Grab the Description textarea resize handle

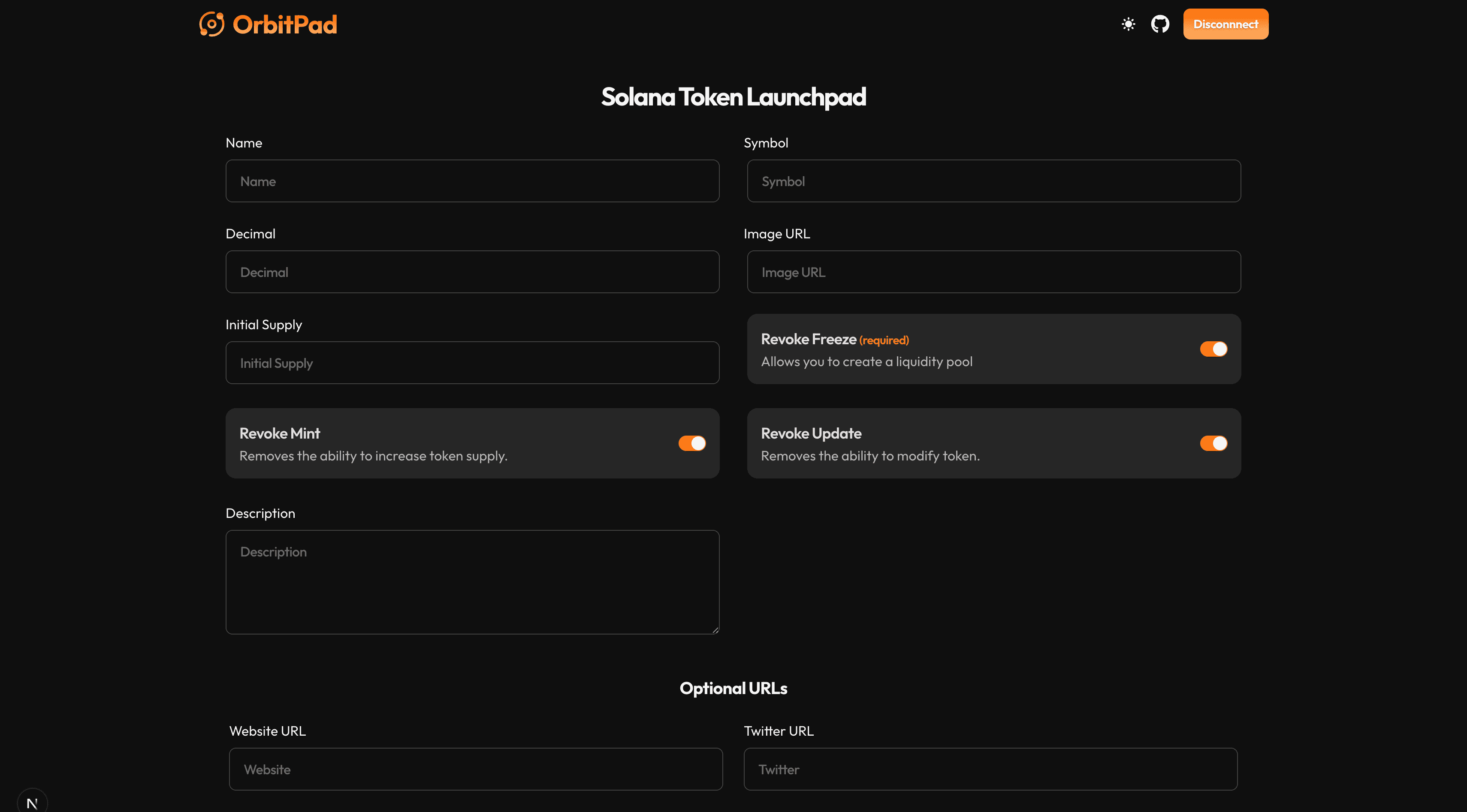[715, 630]
